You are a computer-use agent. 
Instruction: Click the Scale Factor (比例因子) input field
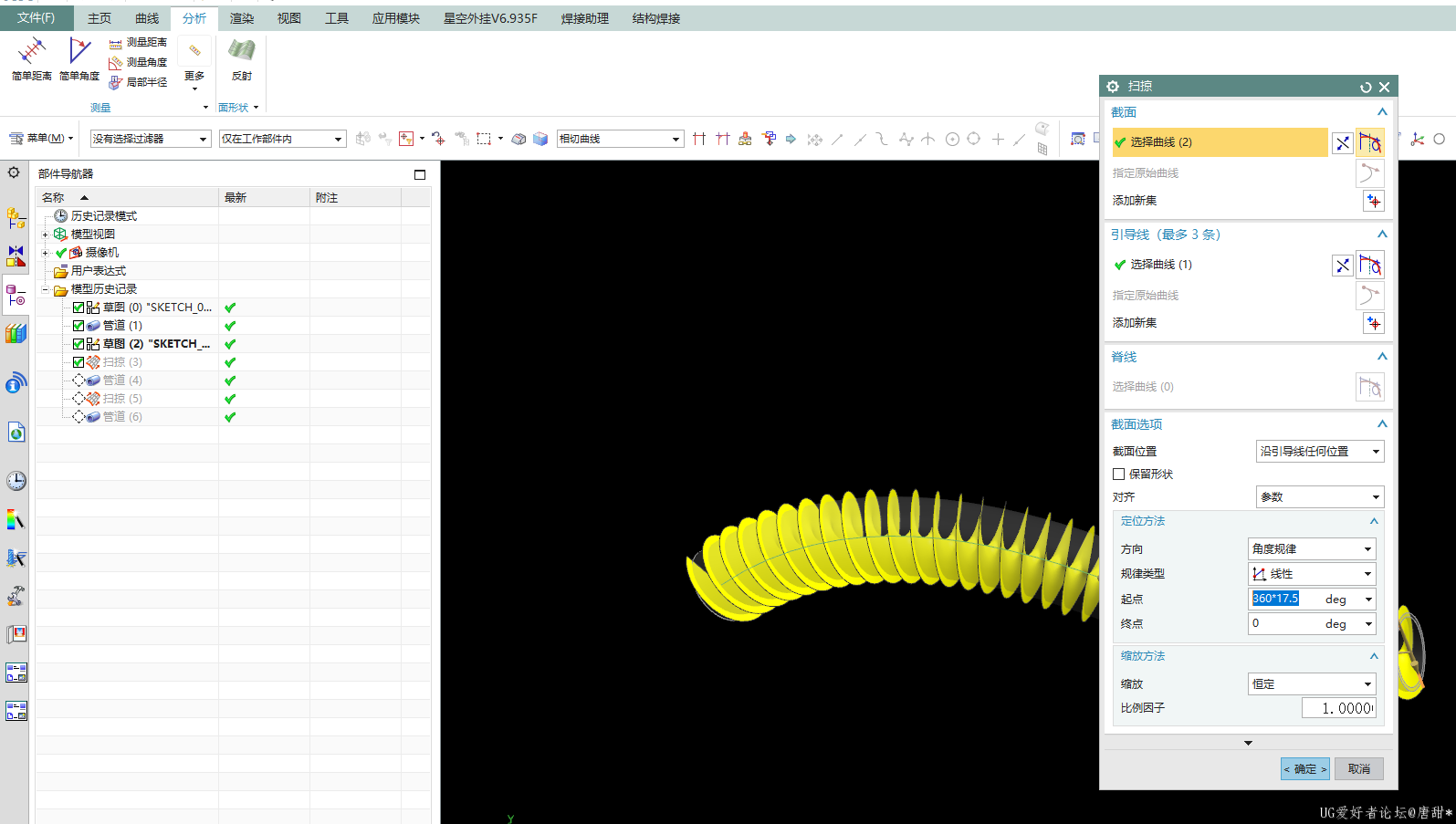pyautogui.click(x=1339, y=708)
